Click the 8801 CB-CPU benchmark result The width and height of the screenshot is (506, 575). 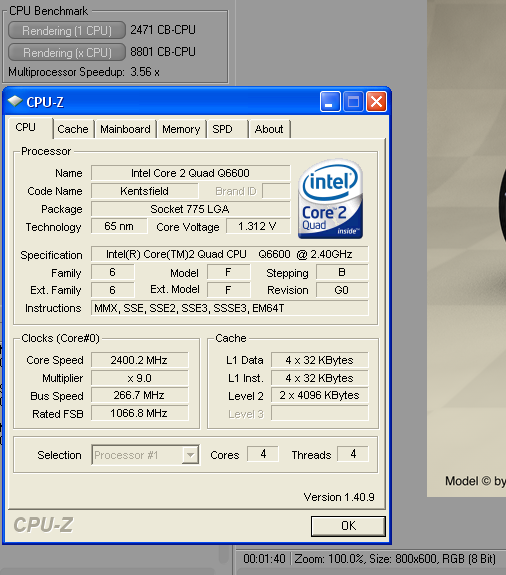click(163, 52)
